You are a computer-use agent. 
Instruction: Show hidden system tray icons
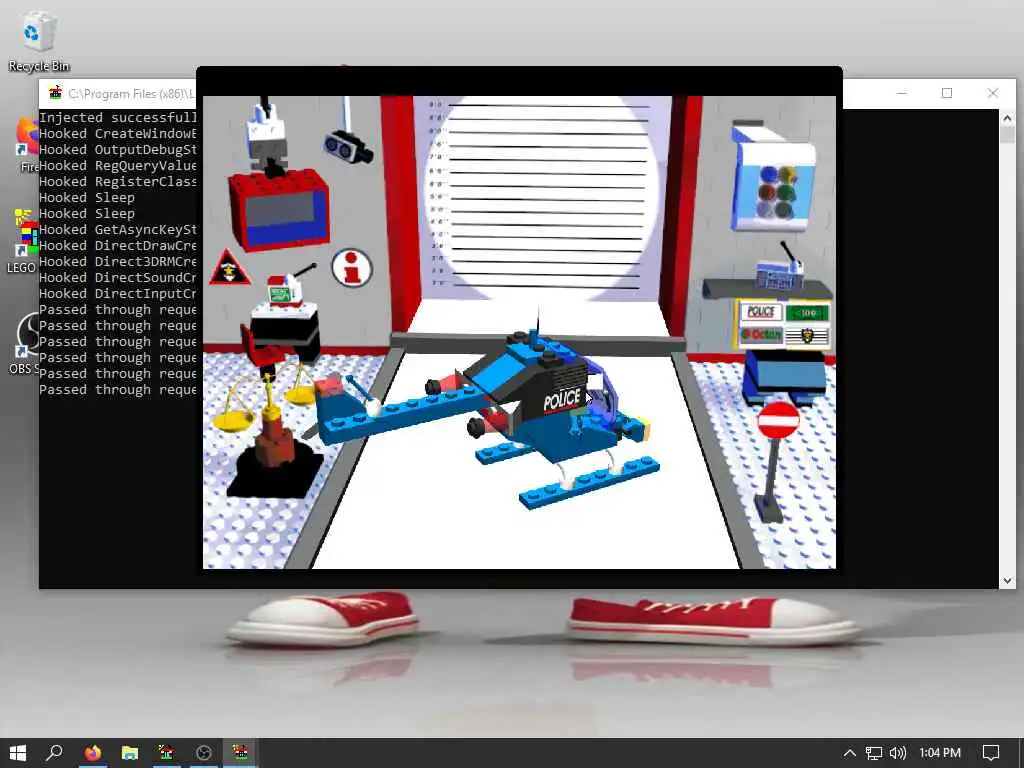[850, 753]
